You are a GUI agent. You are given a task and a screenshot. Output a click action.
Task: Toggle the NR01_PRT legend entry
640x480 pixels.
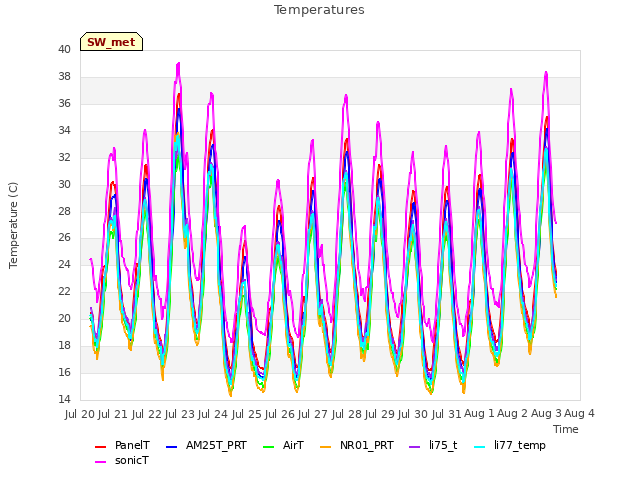[x=357, y=445]
